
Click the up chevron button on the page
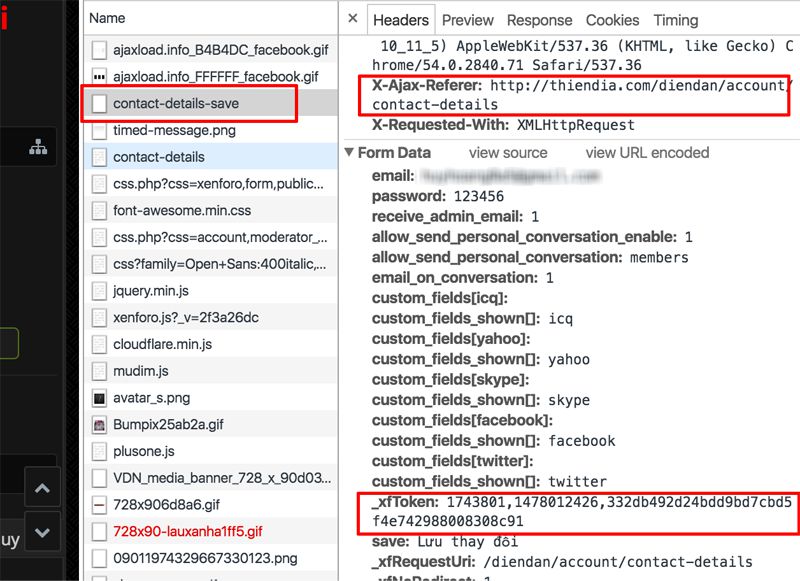pos(41,488)
